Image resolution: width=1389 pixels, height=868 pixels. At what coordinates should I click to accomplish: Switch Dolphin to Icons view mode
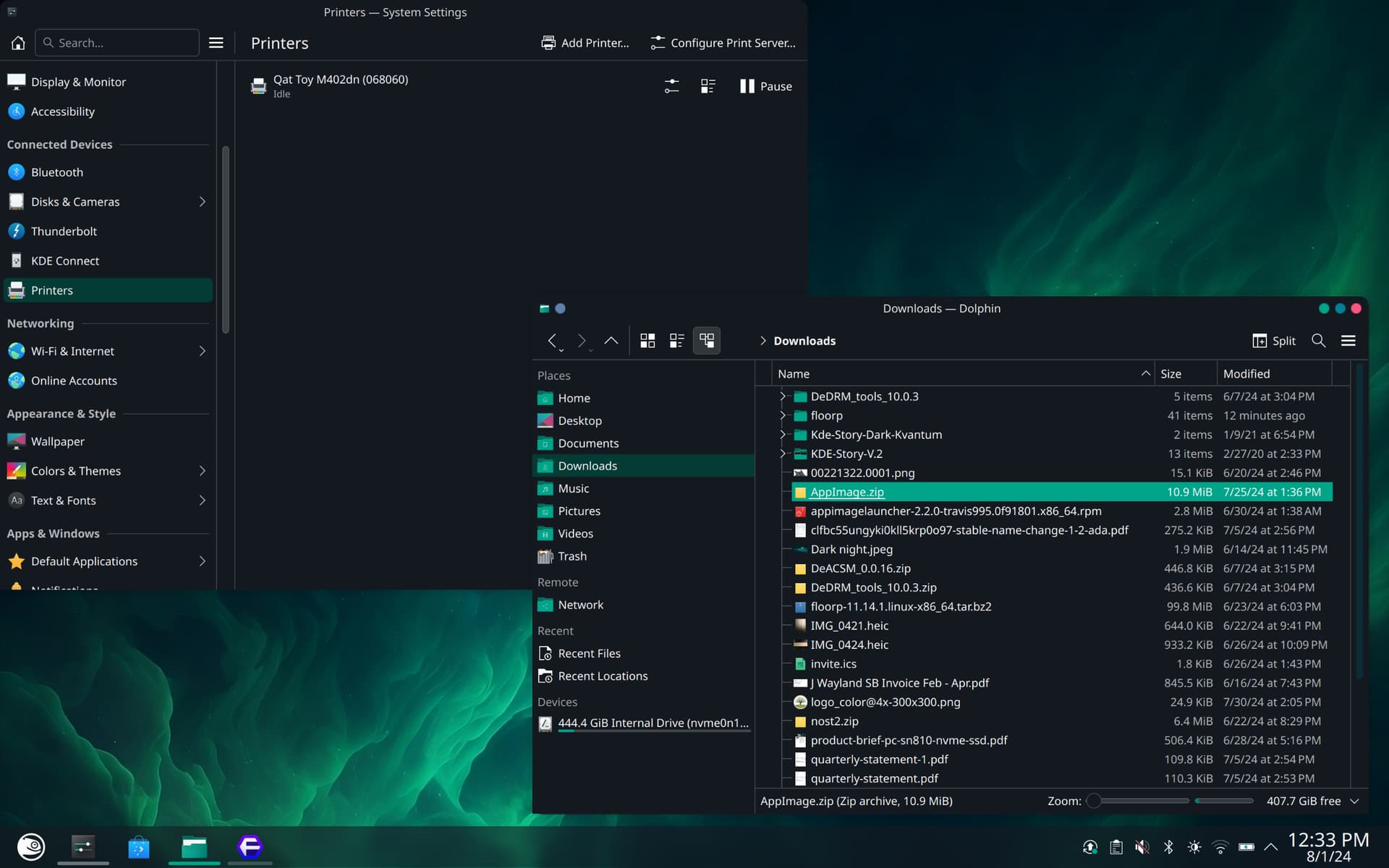pos(647,341)
